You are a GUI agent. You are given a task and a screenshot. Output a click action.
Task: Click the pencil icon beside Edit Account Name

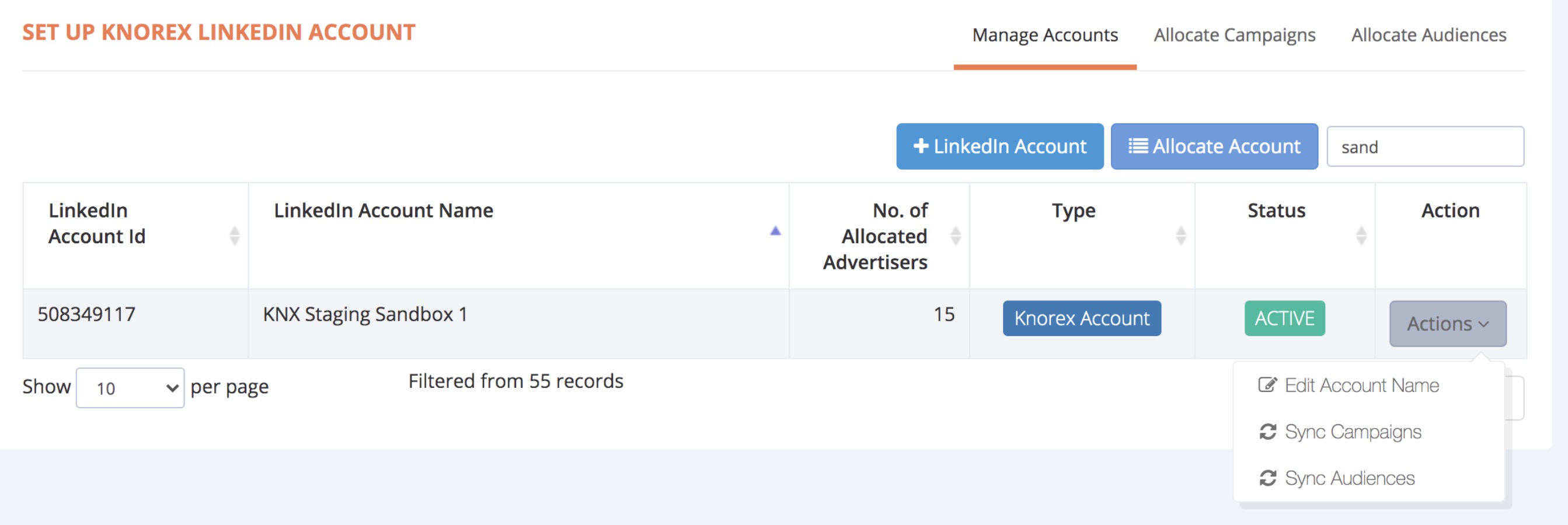pyautogui.click(x=1267, y=385)
